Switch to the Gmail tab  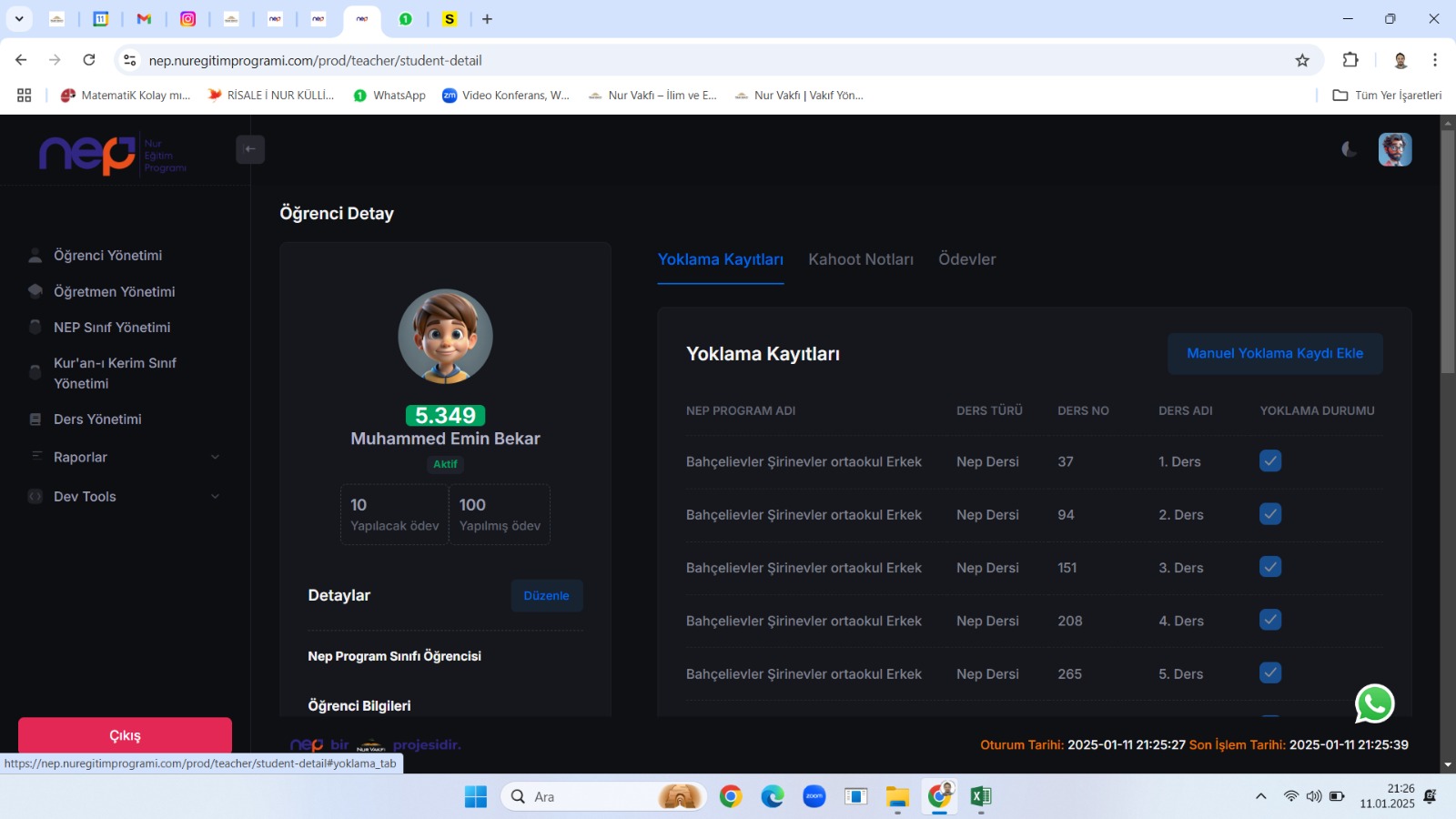(x=144, y=18)
